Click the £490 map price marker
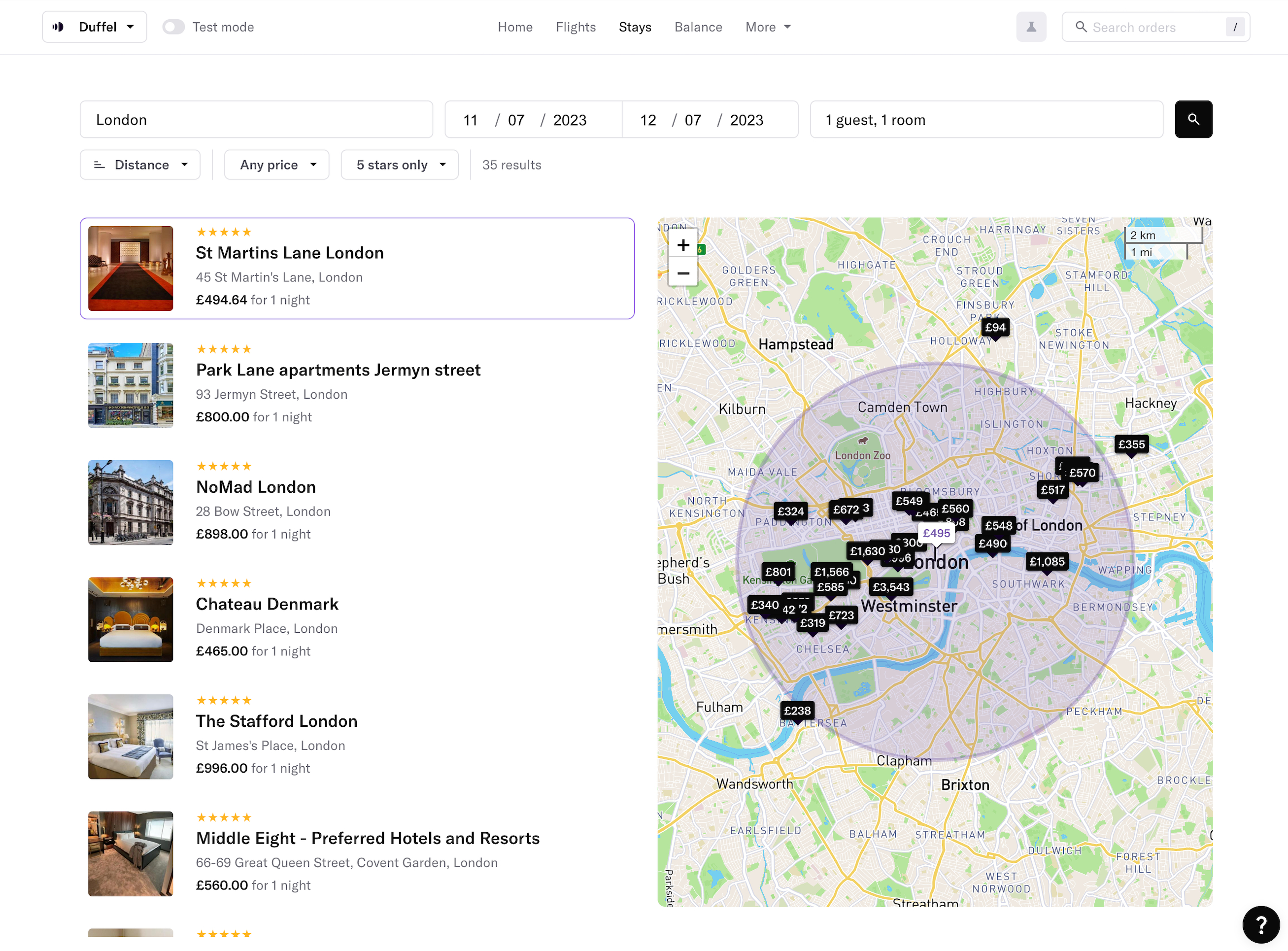This screenshot has height=951, width=1288. (992, 543)
